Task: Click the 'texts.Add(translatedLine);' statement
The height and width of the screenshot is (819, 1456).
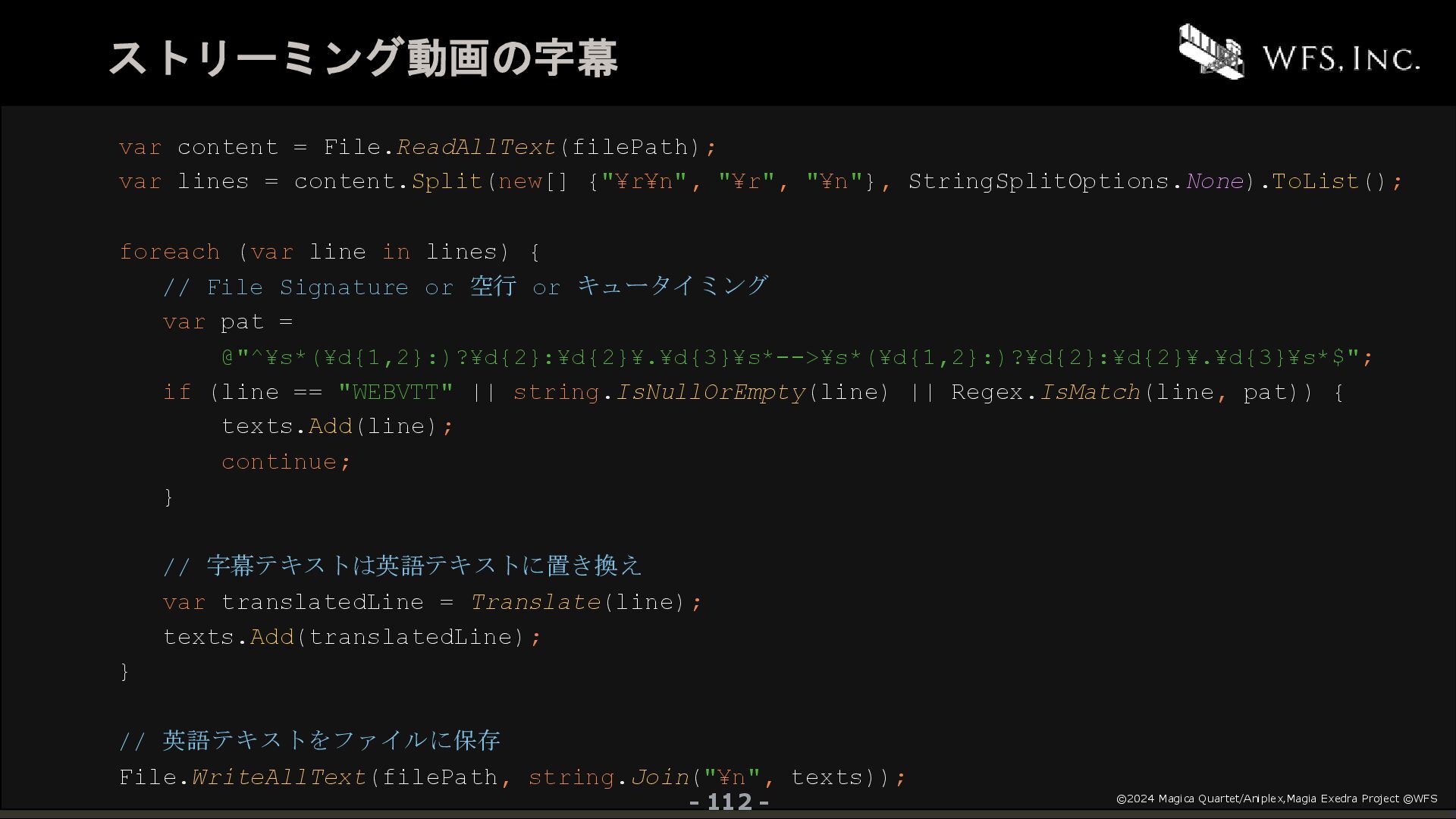Action: click(x=352, y=637)
